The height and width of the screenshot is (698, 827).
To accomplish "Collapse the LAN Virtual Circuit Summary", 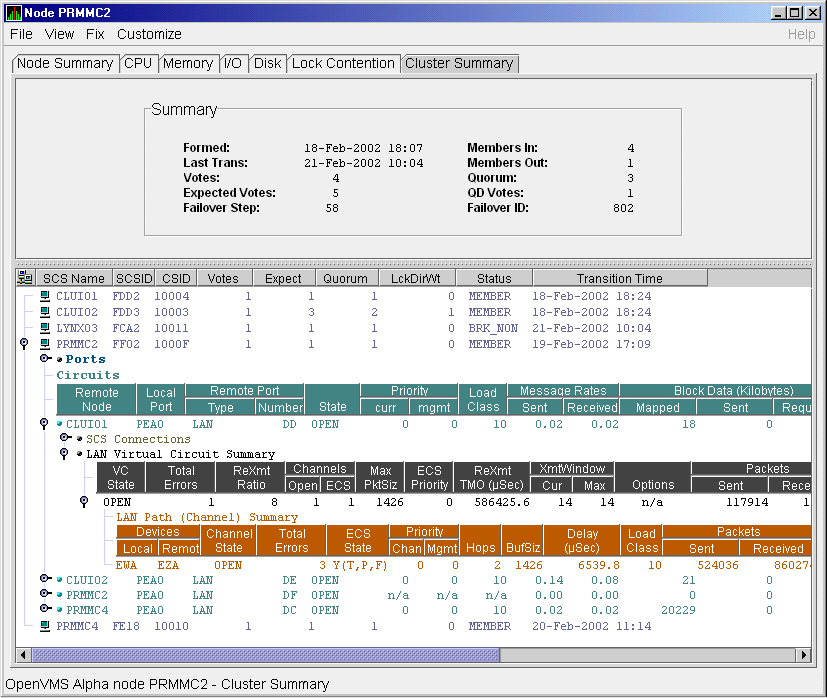I will [64, 454].
